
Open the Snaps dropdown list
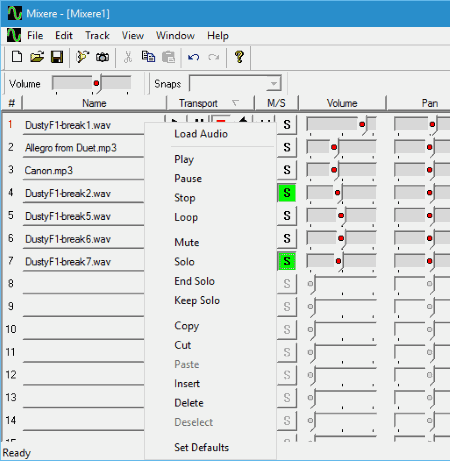coord(274,83)
